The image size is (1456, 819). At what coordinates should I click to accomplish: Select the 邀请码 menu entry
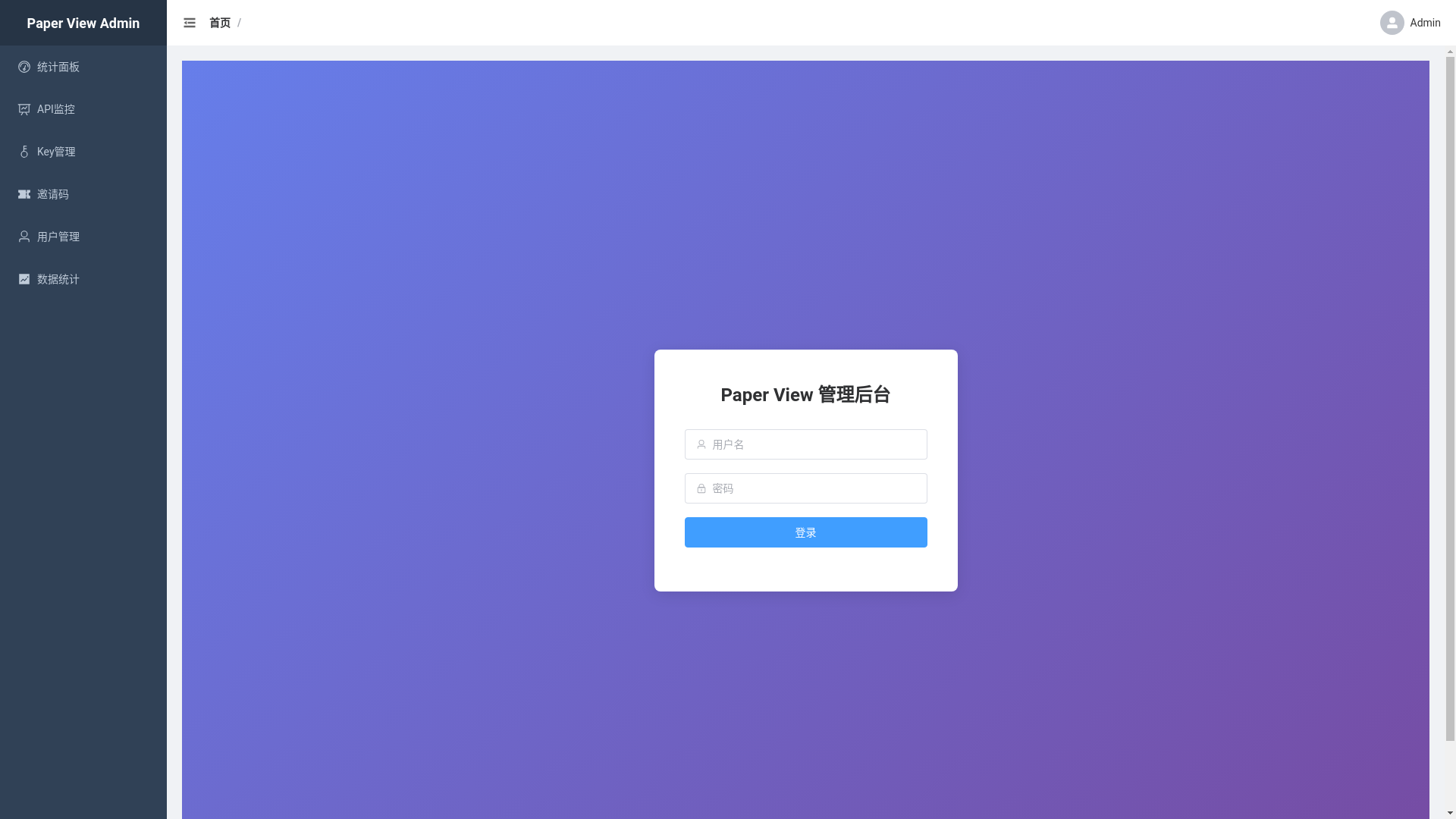(83, 194)
